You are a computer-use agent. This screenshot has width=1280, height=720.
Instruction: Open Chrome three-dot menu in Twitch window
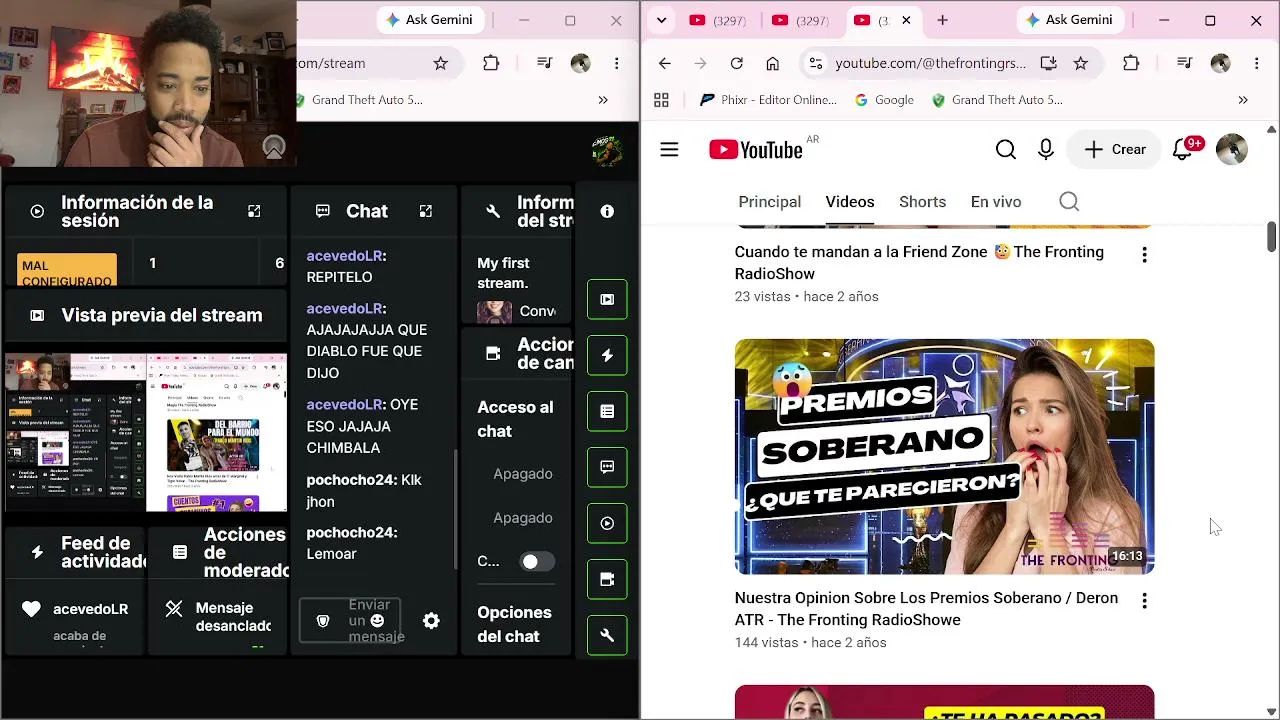(617, 63)
